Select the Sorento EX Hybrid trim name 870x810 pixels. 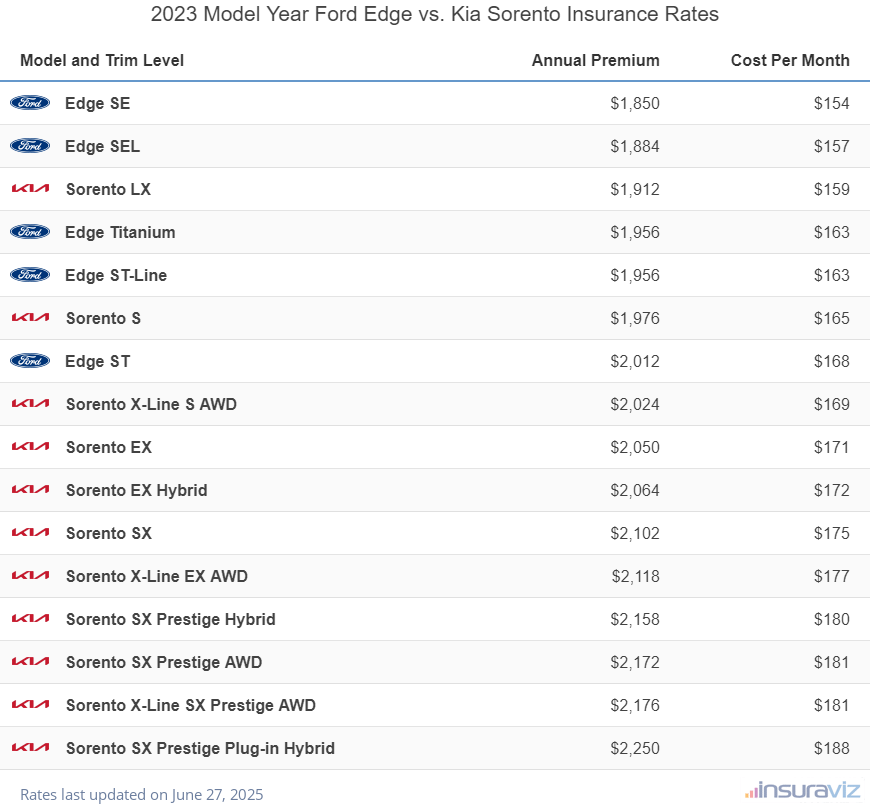click(x=136, y=490)
